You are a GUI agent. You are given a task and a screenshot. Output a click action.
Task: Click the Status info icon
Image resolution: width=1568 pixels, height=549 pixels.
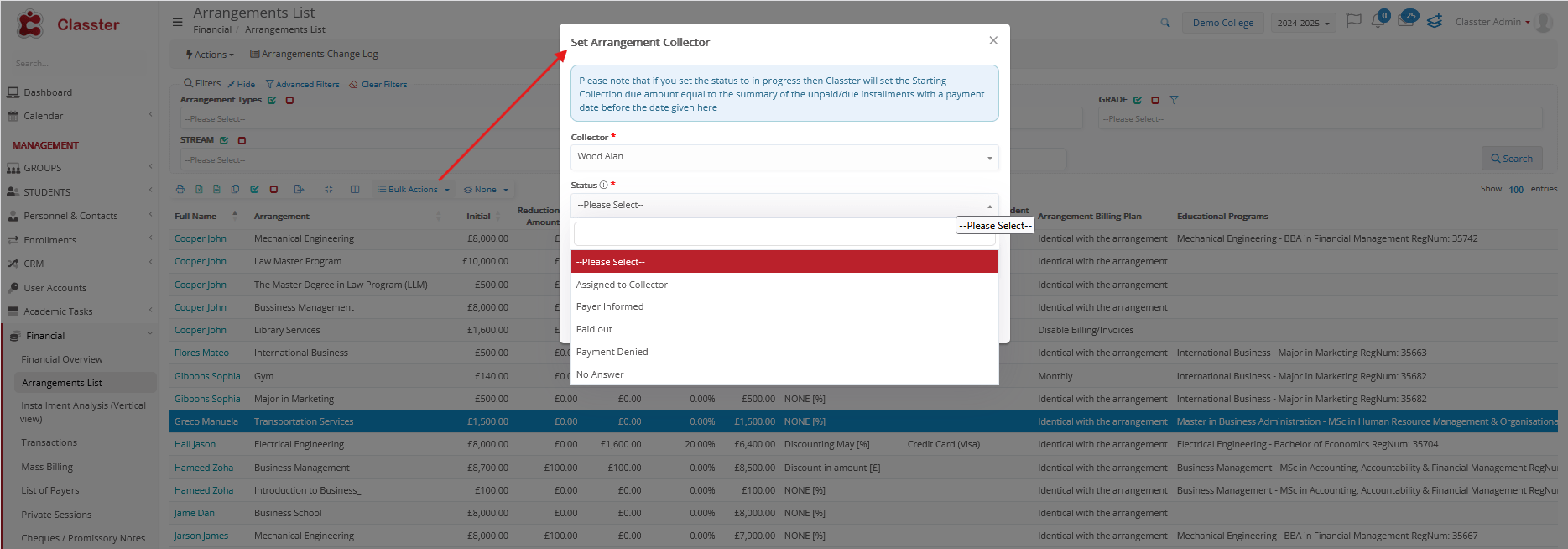coord(603,186)
